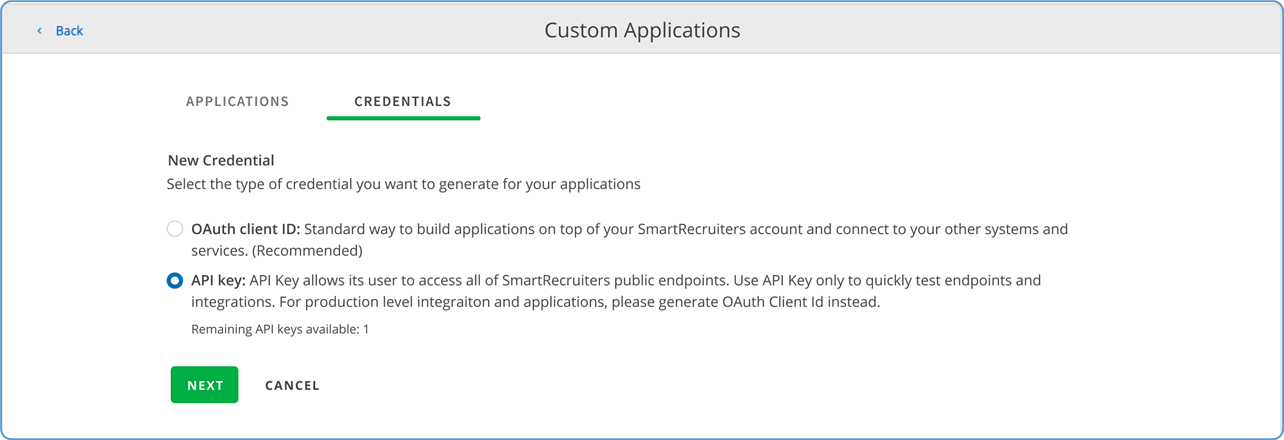Select the OAuth client ID radio button
Viewport: 1284px width, 440px height.
point(175,229)
